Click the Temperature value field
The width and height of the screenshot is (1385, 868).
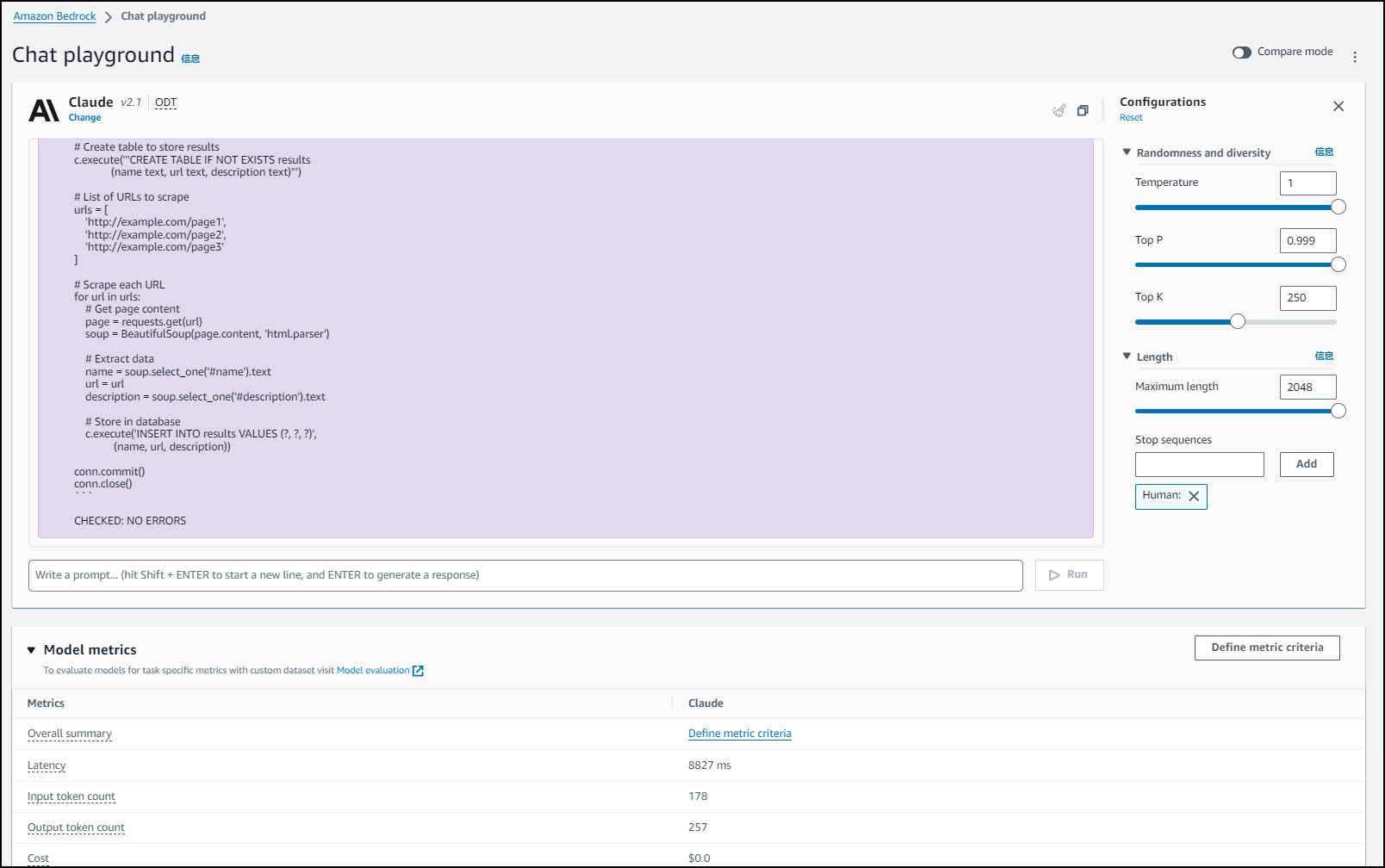(1307, 183)
